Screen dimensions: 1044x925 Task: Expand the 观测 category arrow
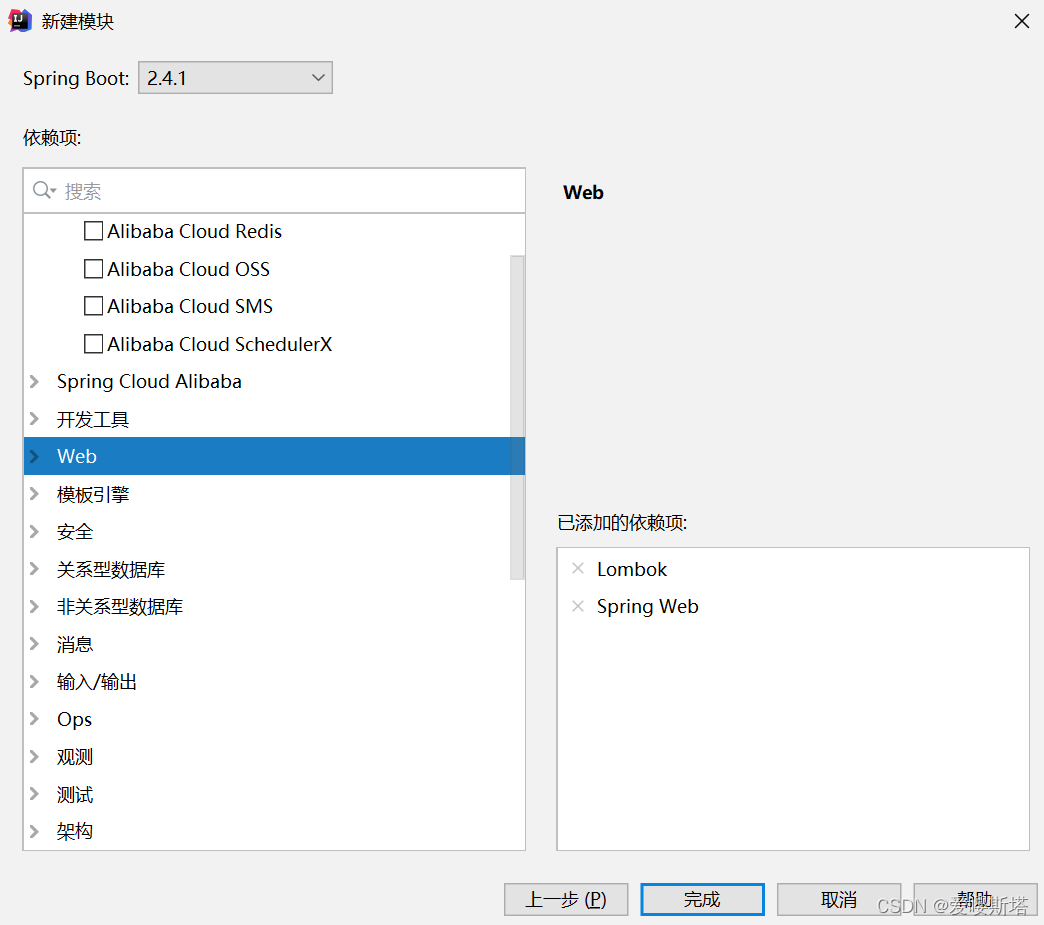(x=35, y=757)
